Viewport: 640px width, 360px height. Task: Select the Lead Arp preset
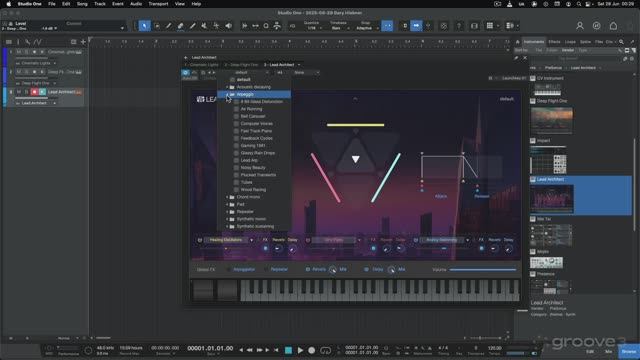coord(249,160)
